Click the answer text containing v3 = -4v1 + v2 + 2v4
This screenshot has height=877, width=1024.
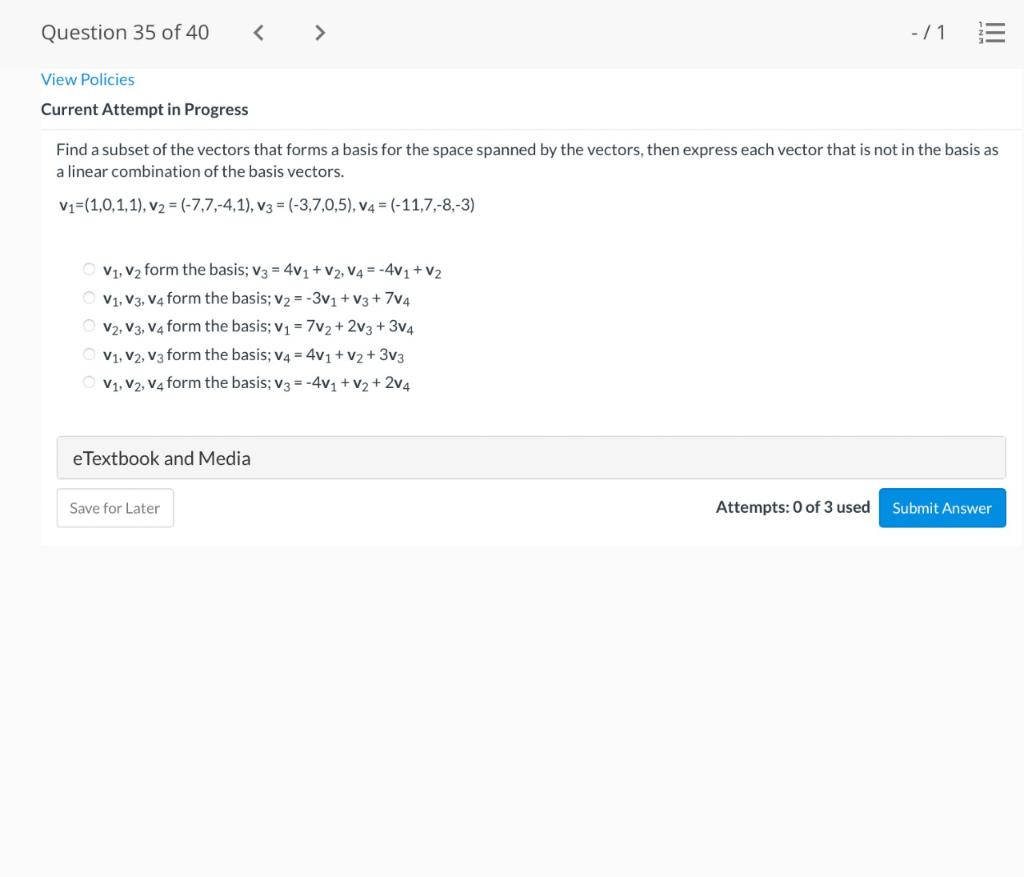[350, 381]
